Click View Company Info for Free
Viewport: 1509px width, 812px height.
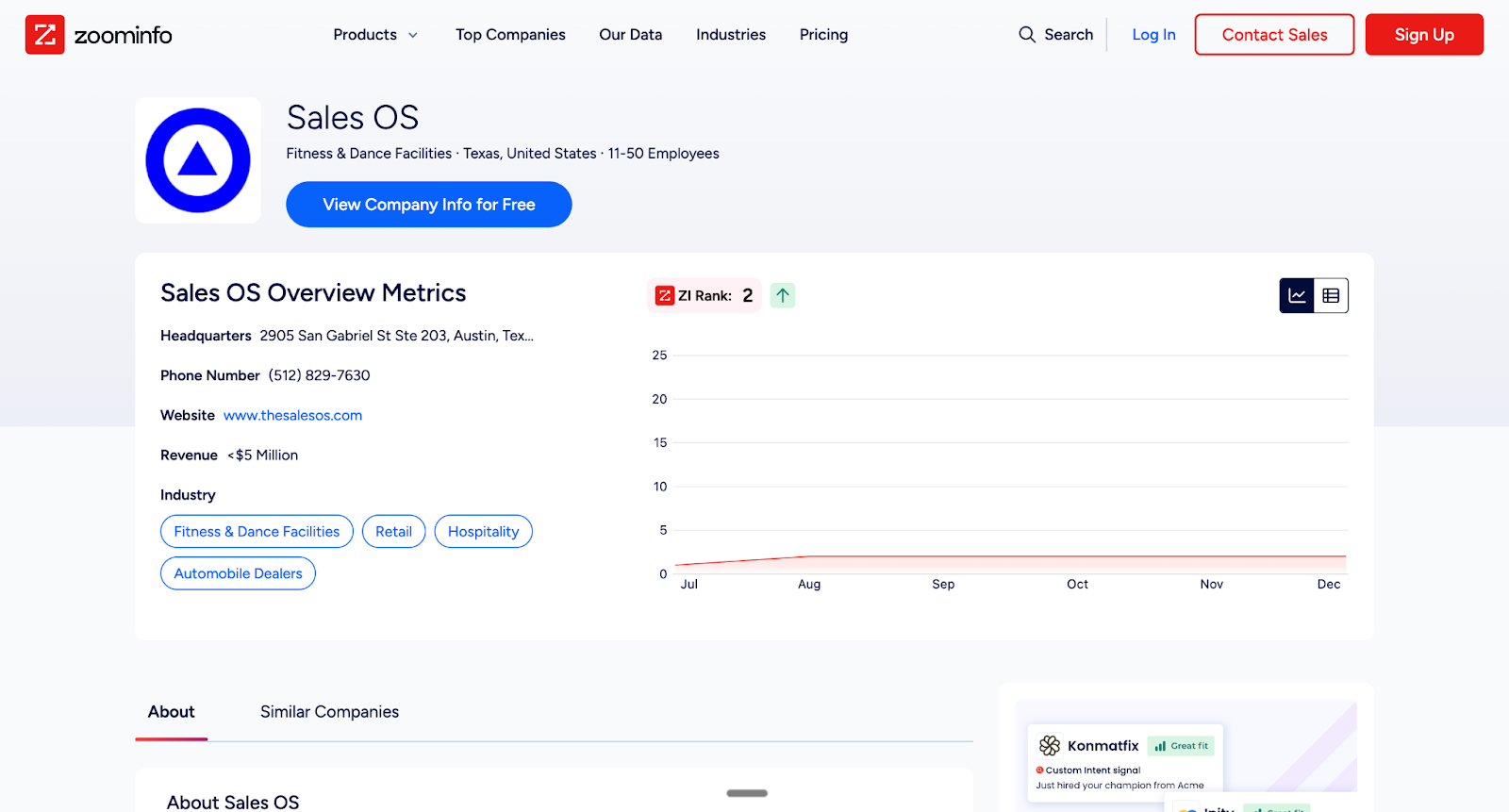tap(429, 205)
